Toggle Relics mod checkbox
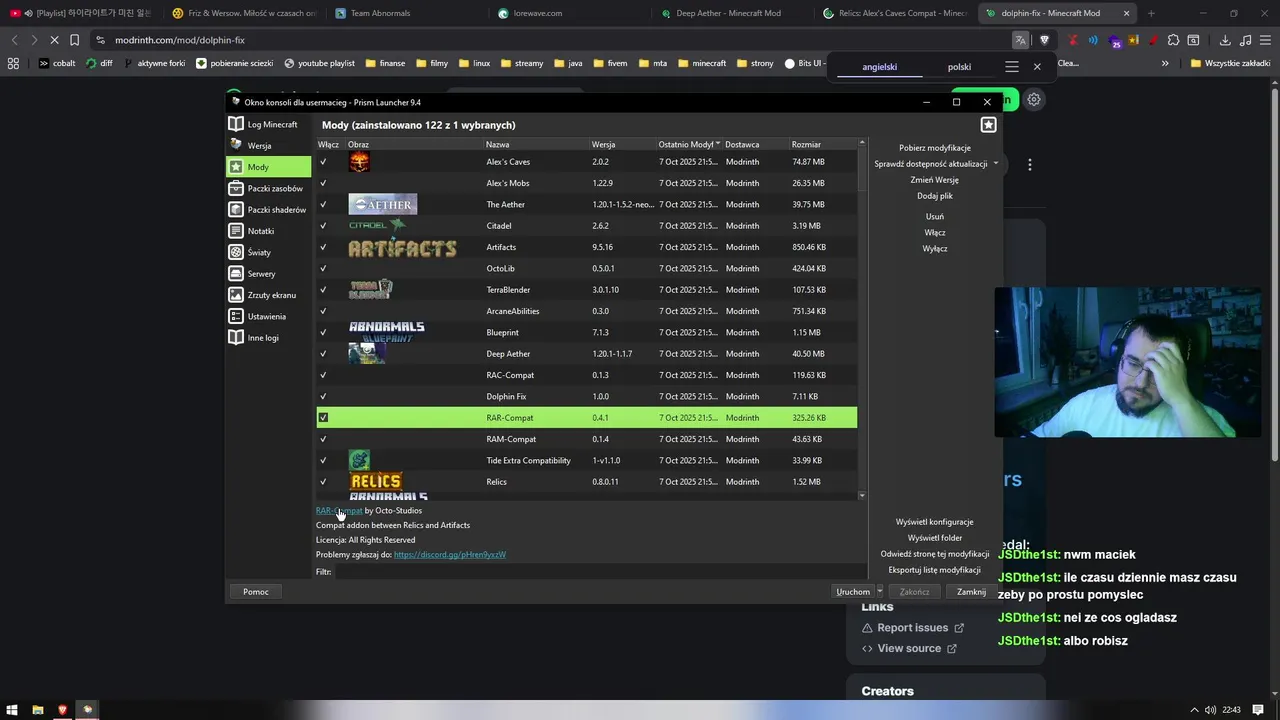1280x720 pixels. [323, 481]
